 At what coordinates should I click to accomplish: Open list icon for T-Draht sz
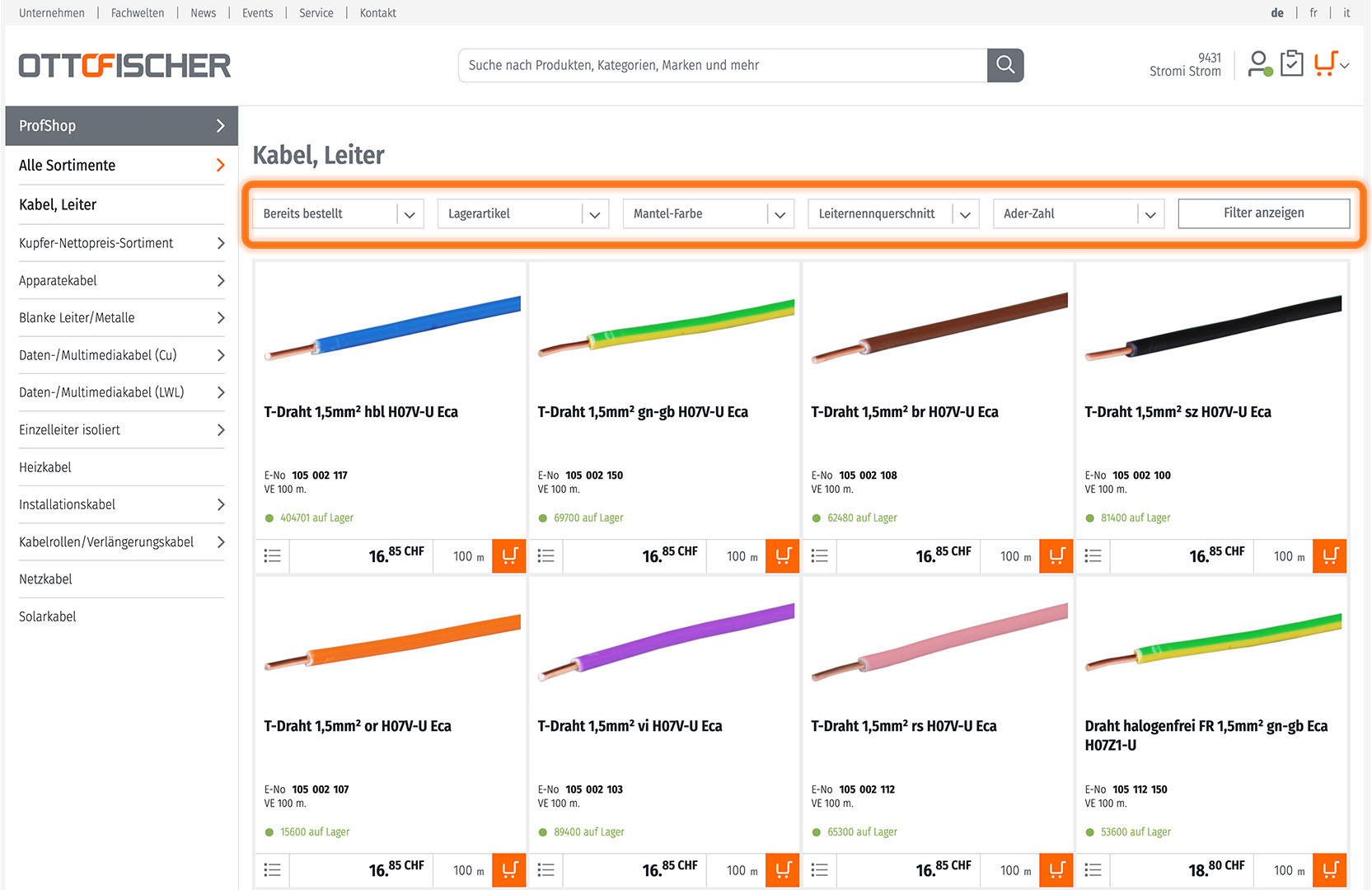pos(1093,556)
